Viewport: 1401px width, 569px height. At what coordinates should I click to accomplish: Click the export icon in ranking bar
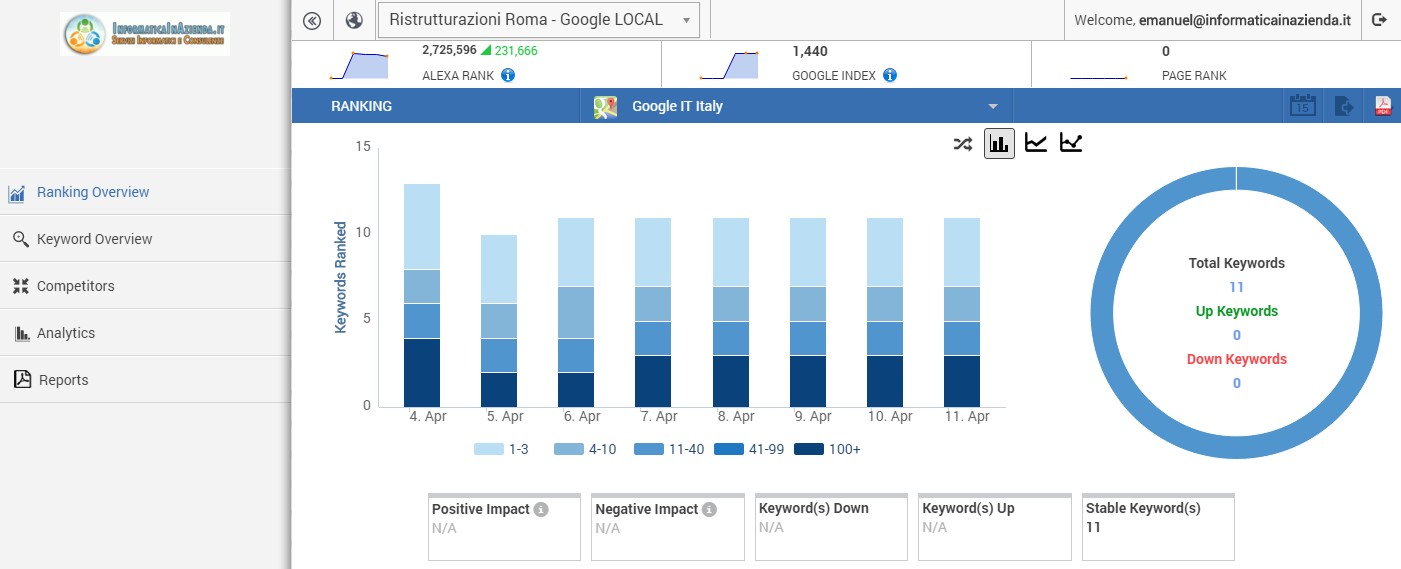coord(1344,106)
